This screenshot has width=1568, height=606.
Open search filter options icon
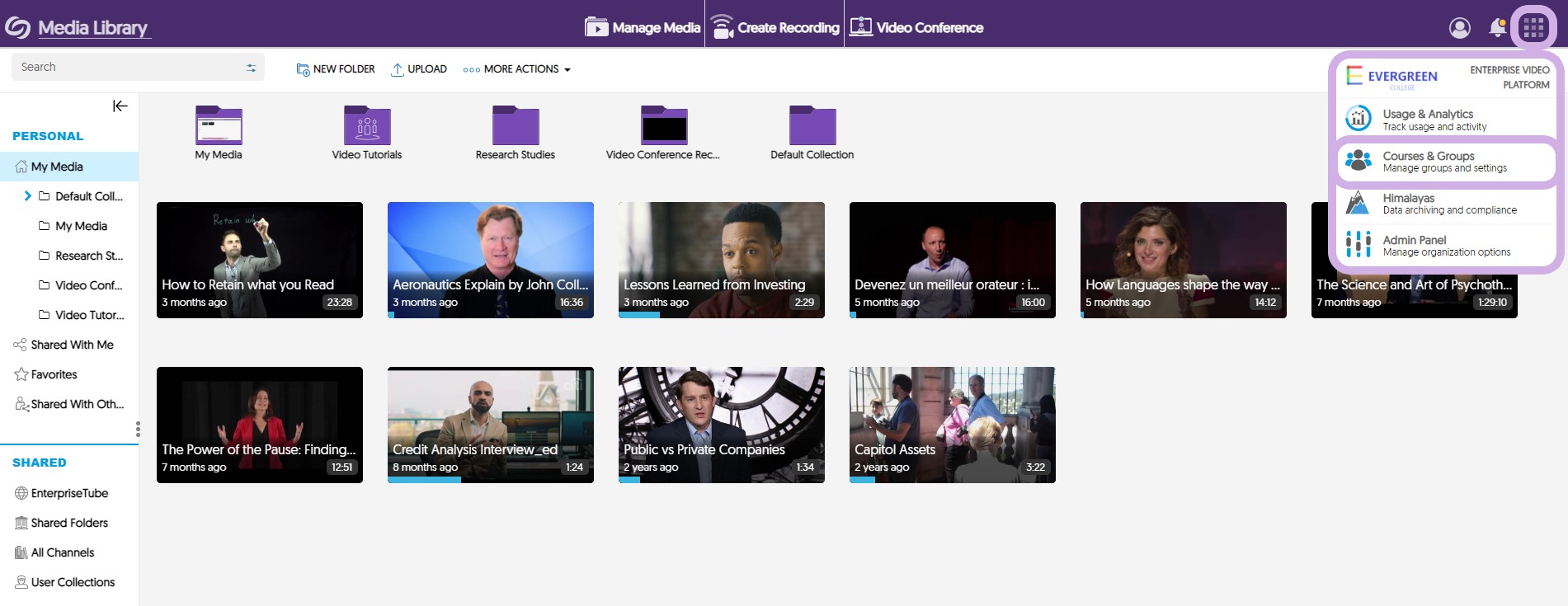[251, 68]
